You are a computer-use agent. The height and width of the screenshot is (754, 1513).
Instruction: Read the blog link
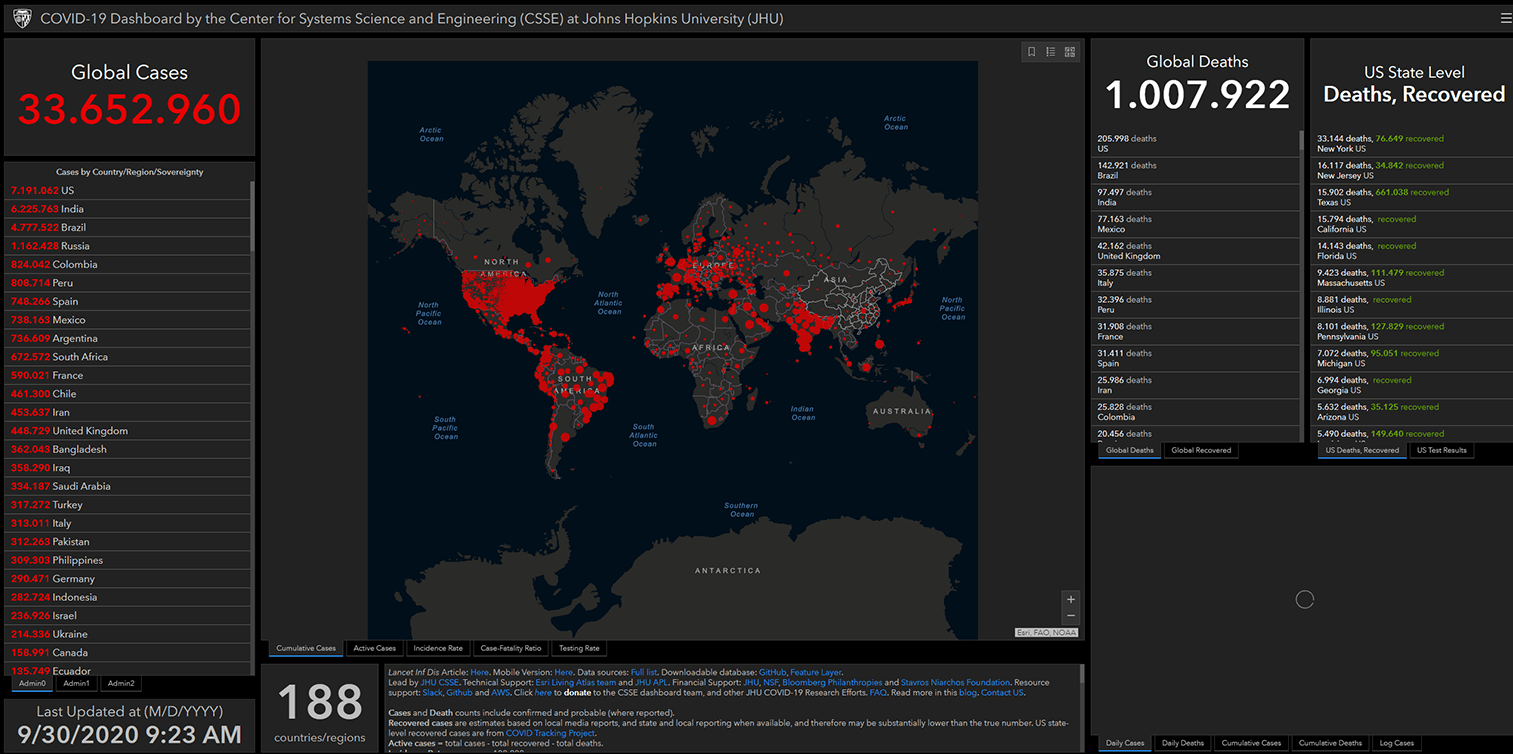tap(967, 692)
